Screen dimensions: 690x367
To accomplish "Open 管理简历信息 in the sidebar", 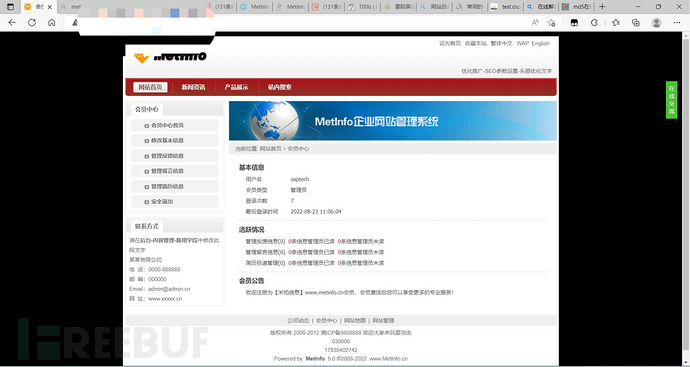I will pyautogui.click(x=174, y=187).
